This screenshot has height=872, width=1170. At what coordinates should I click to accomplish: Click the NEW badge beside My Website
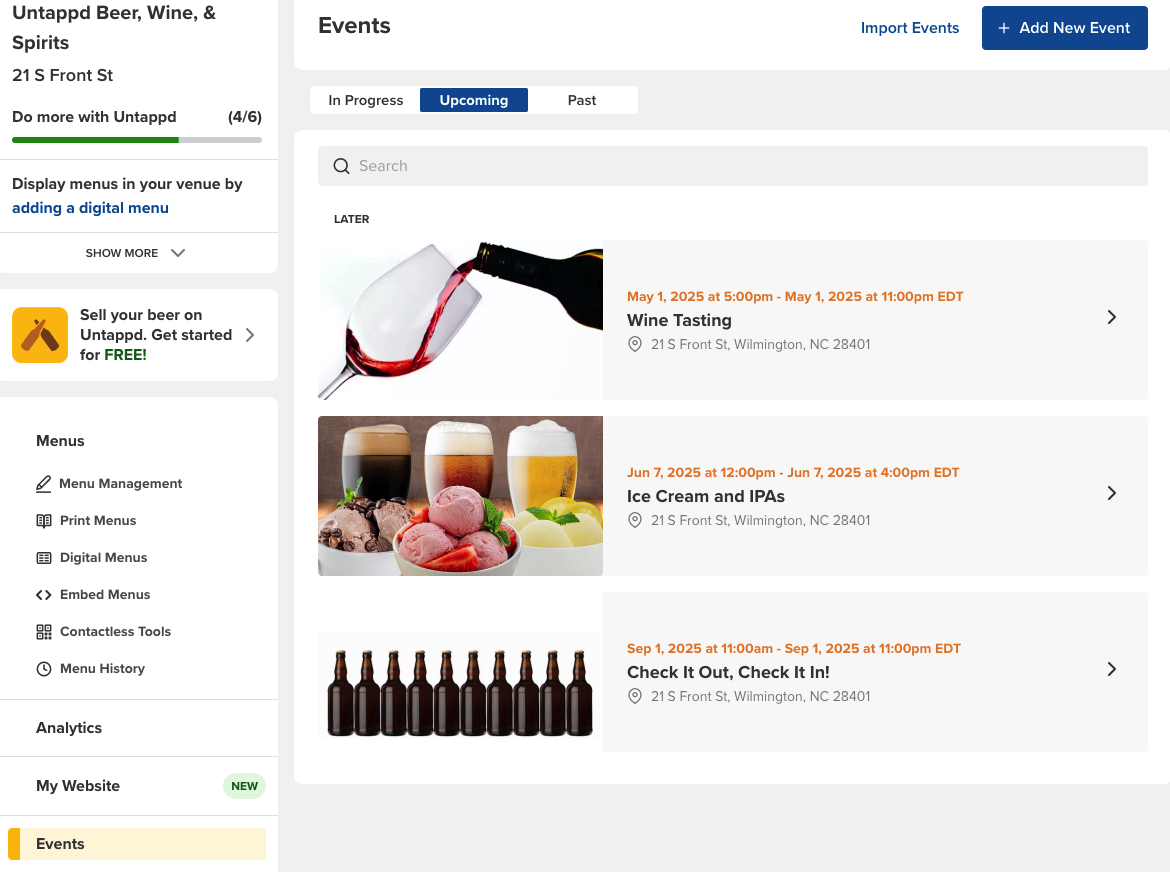point(244,786)
